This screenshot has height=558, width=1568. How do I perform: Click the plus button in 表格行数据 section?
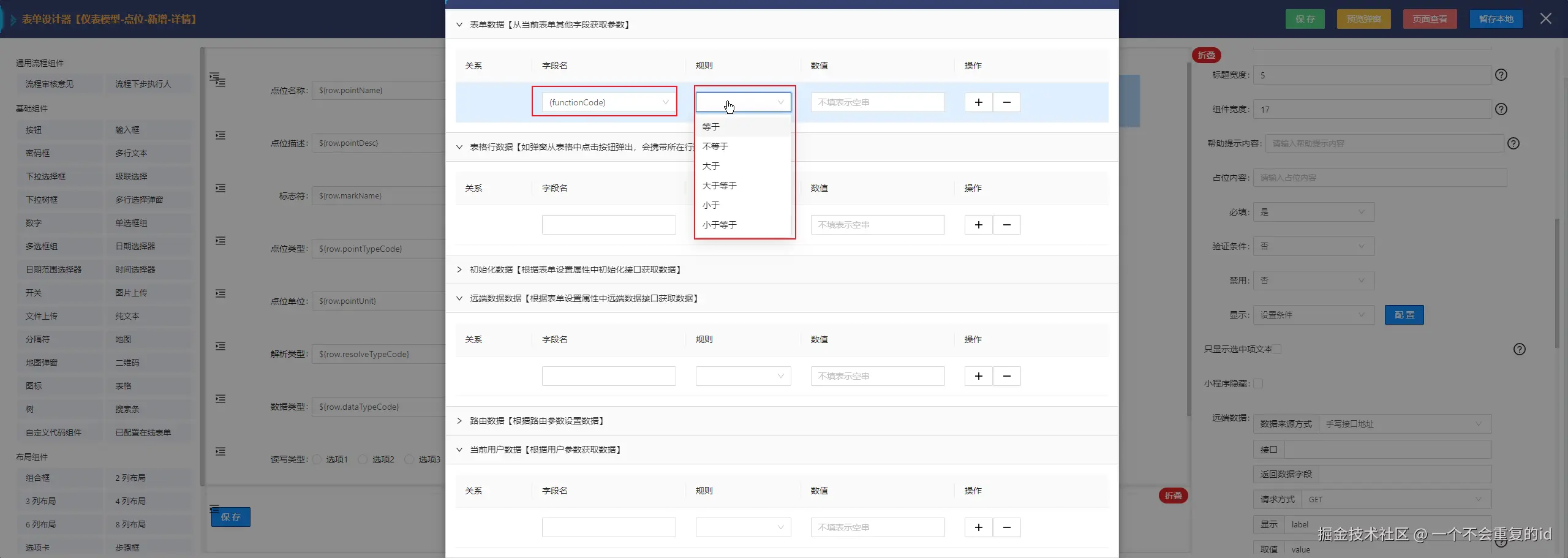point(978,225)
